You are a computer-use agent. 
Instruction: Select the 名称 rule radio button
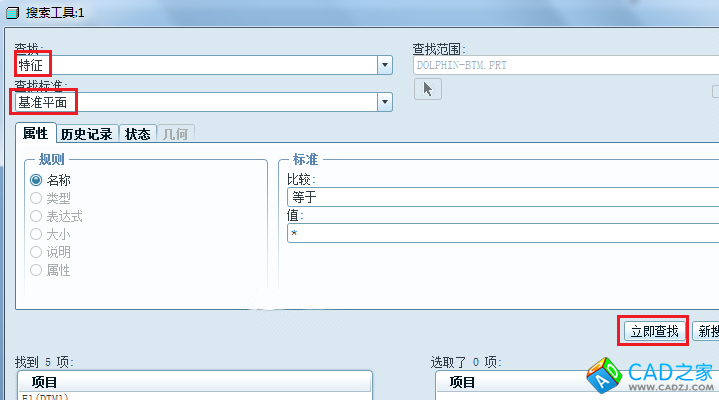[36, 180]
